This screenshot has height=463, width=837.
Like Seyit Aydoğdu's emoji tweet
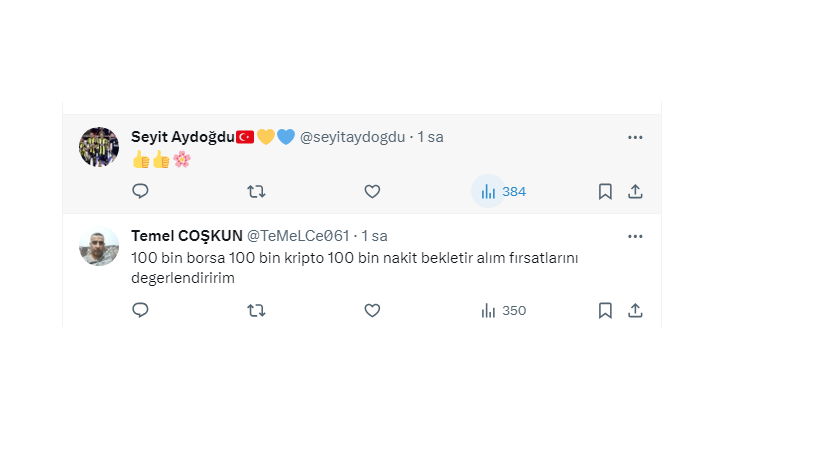pos(372,191)
